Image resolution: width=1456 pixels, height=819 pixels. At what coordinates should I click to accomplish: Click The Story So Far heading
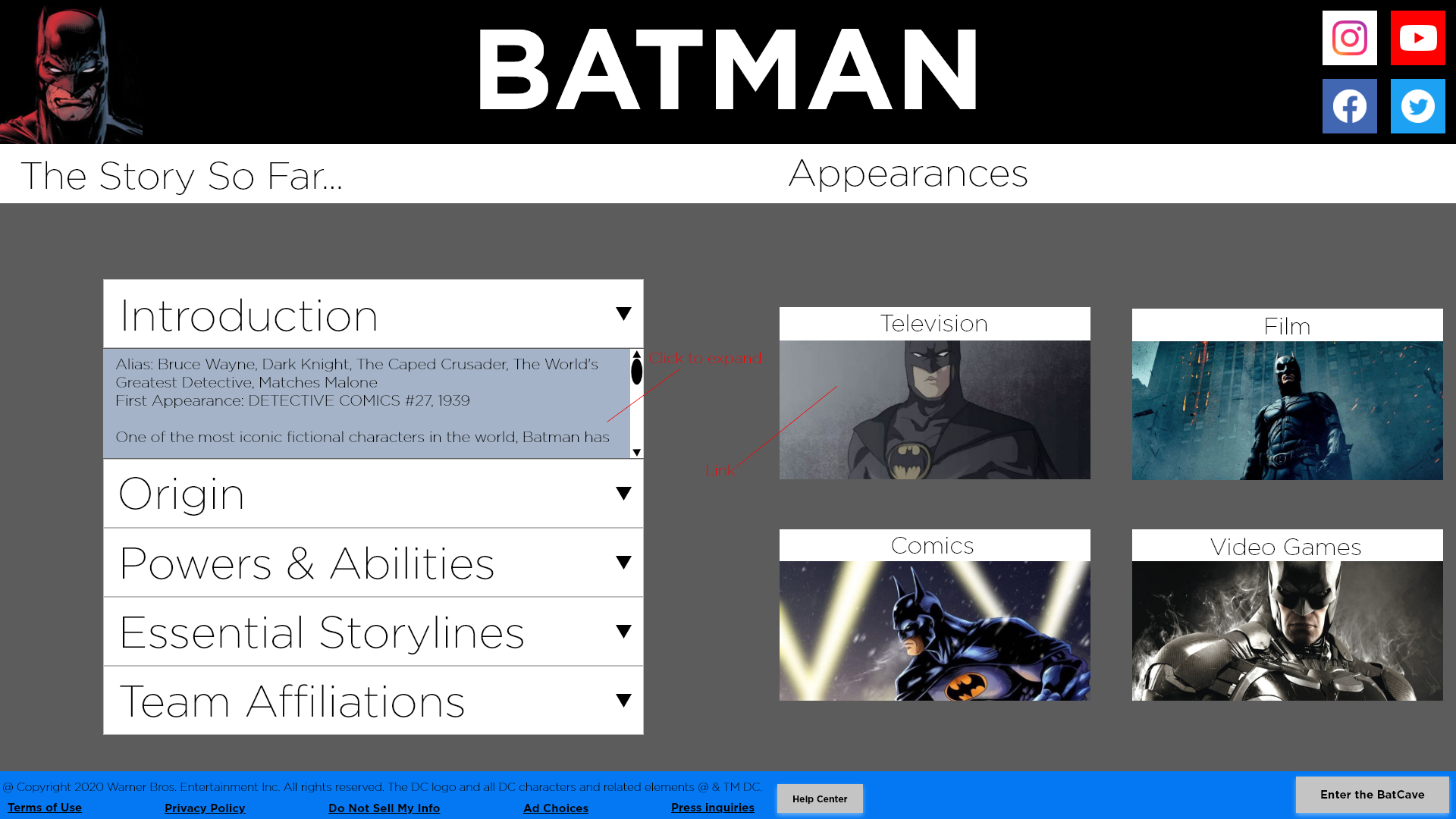[x=182, y=176]
